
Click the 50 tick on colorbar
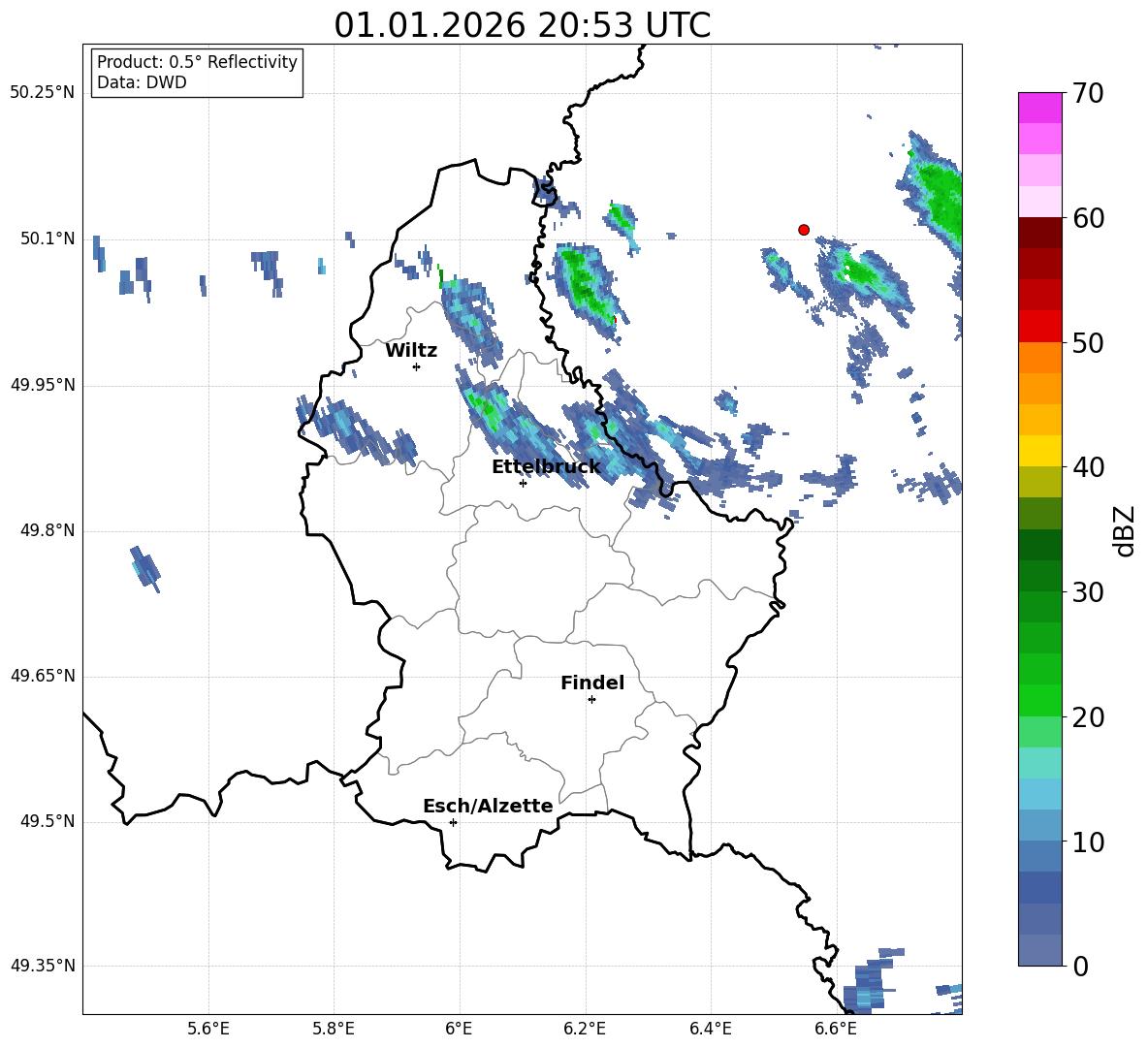(x=1088, y=342)
